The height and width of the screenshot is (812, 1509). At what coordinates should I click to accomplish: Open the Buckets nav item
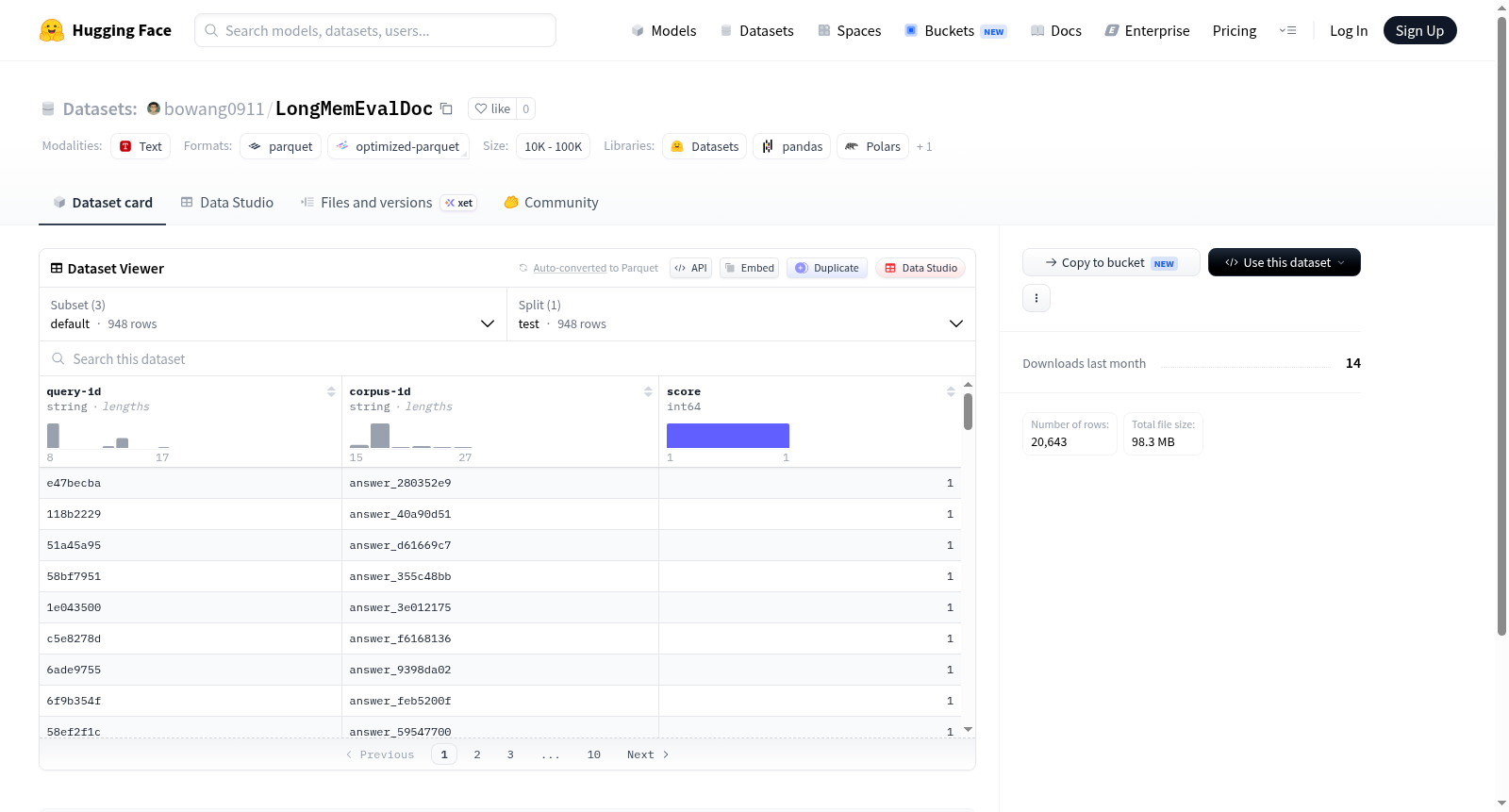pyautogui.click(x=955, y=30)
